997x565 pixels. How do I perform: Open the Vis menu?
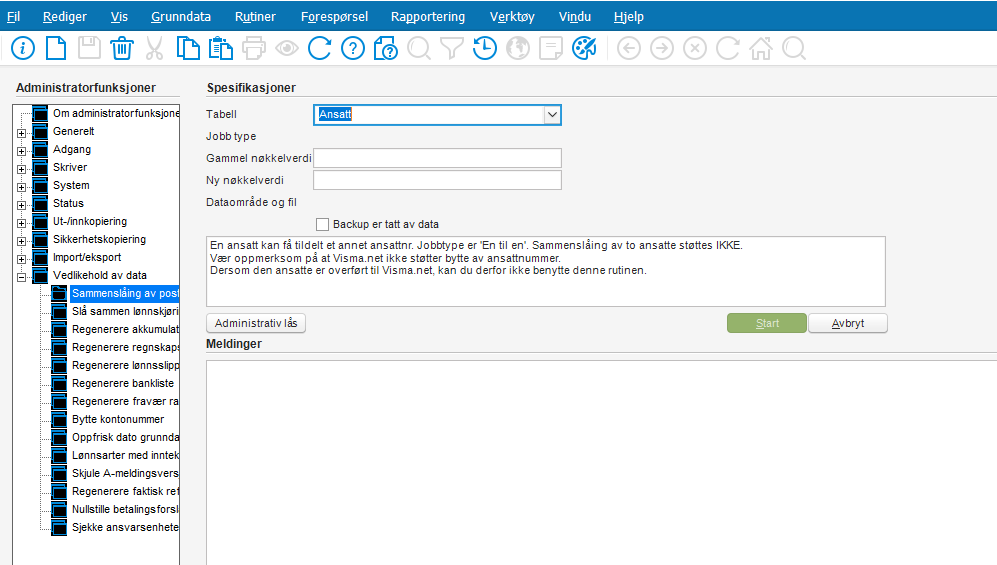[x=119, y=17]
